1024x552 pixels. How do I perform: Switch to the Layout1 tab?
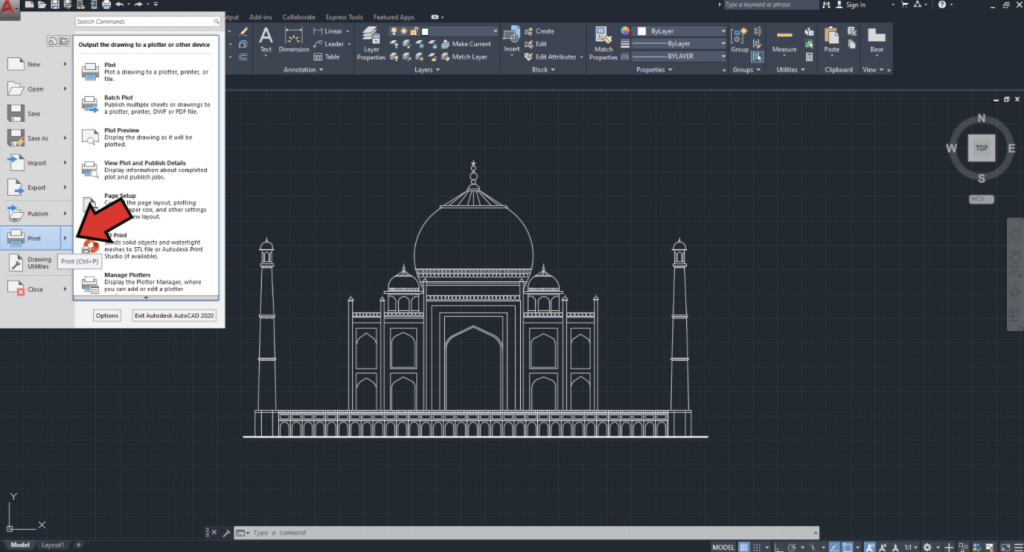click(52, 545)
